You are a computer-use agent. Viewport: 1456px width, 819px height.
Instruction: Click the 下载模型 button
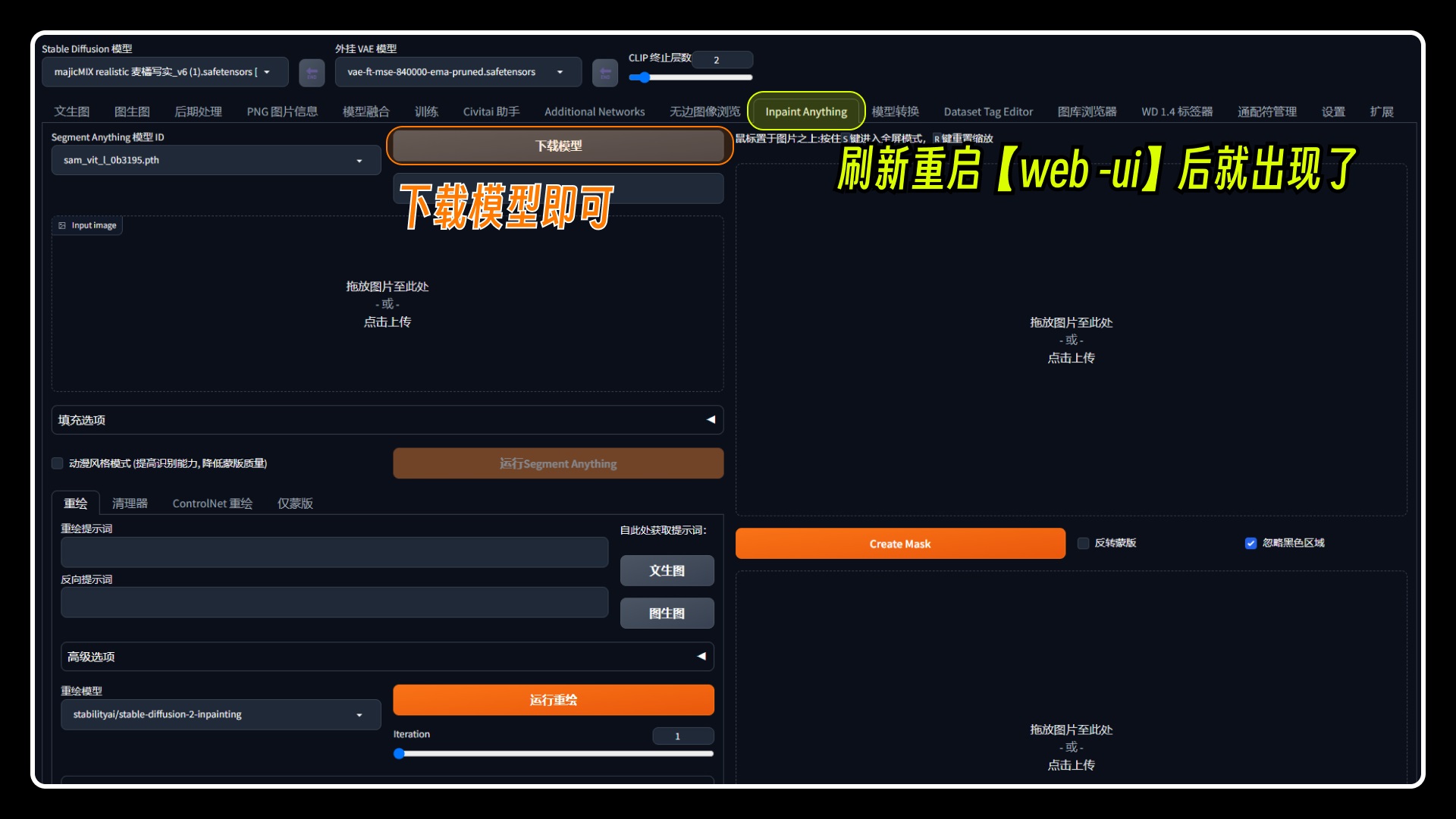tap(556, 146)
